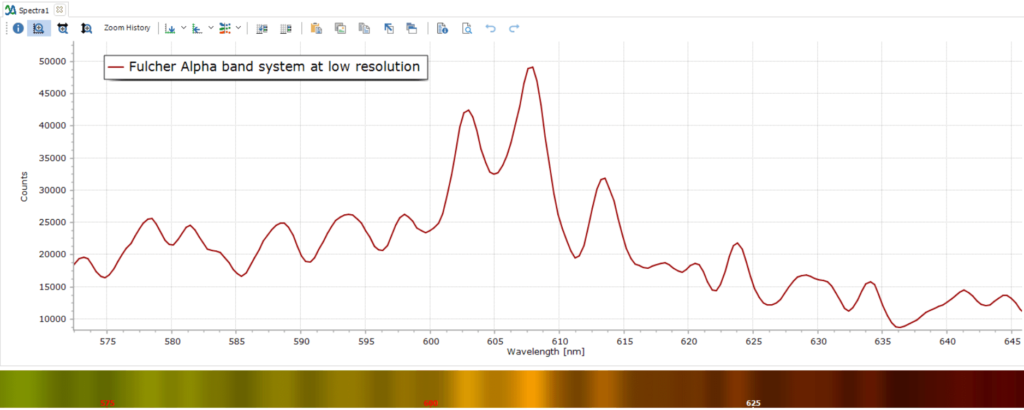Click the blue info icon in toolbar

coord(18,28)
